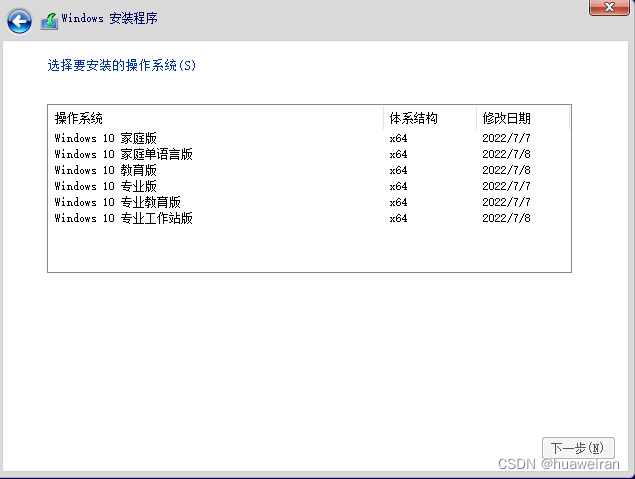
Task: Click x64 in the 专业教育版 row
Action: 398,202
